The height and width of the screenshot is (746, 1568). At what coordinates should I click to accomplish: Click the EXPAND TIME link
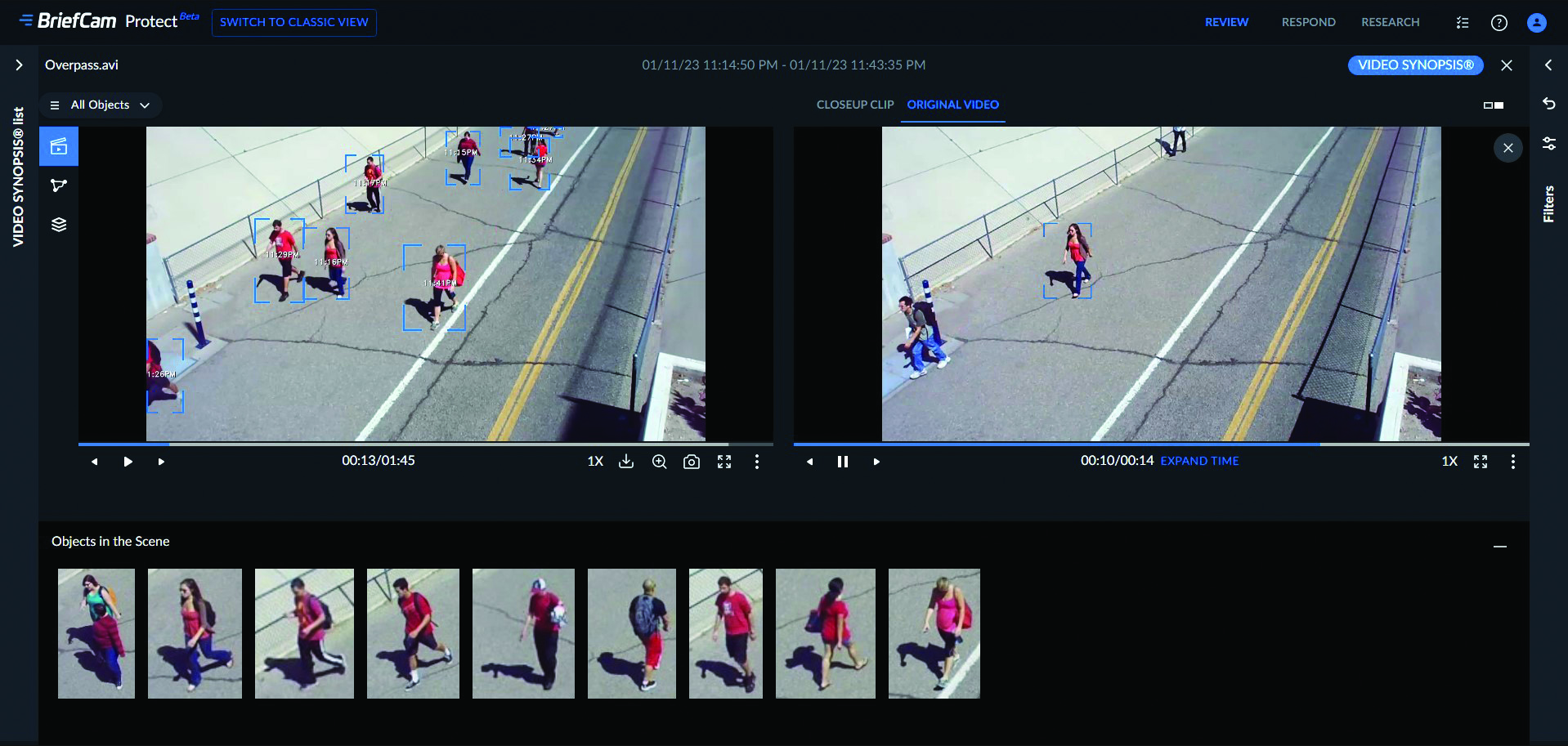pos(1199,461)
